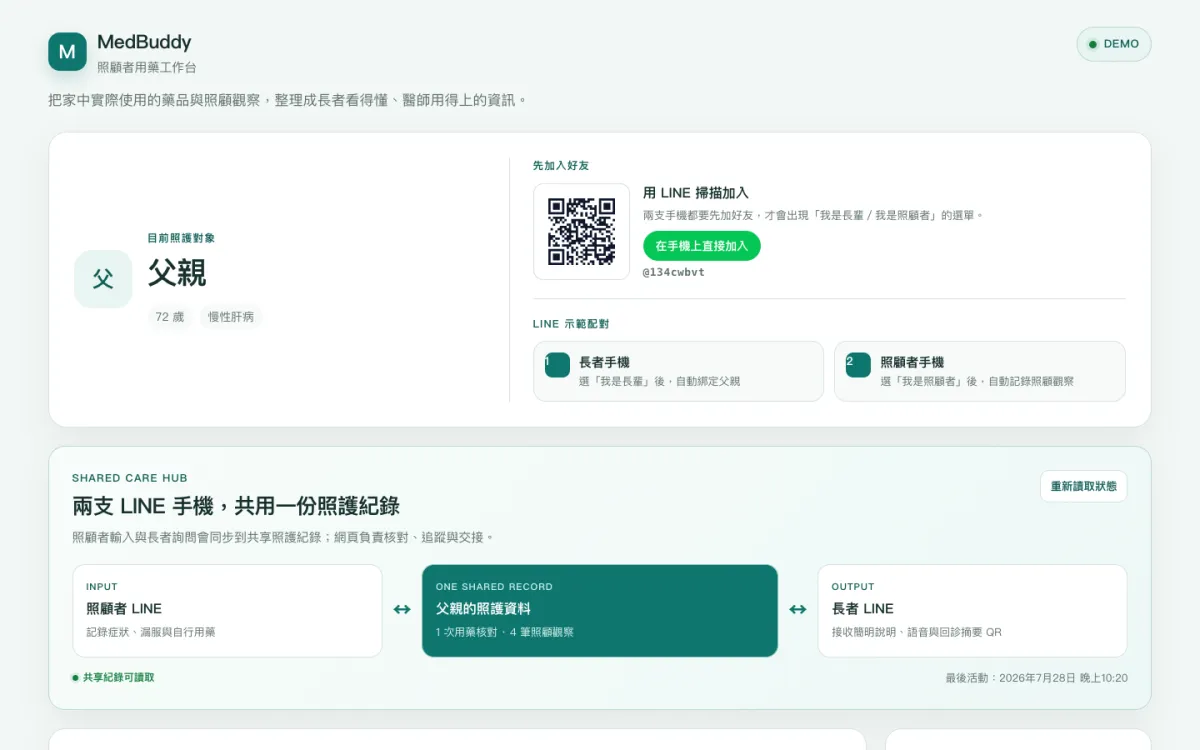
Task: Click the MedBuddy title text
Action: [x=144, y=42]
